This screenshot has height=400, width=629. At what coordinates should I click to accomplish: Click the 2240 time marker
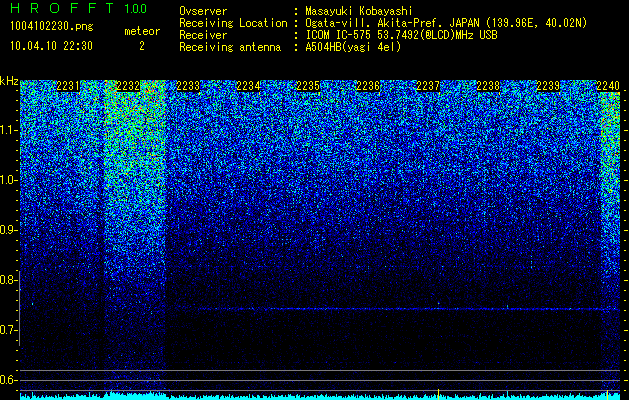click(608, 86)
